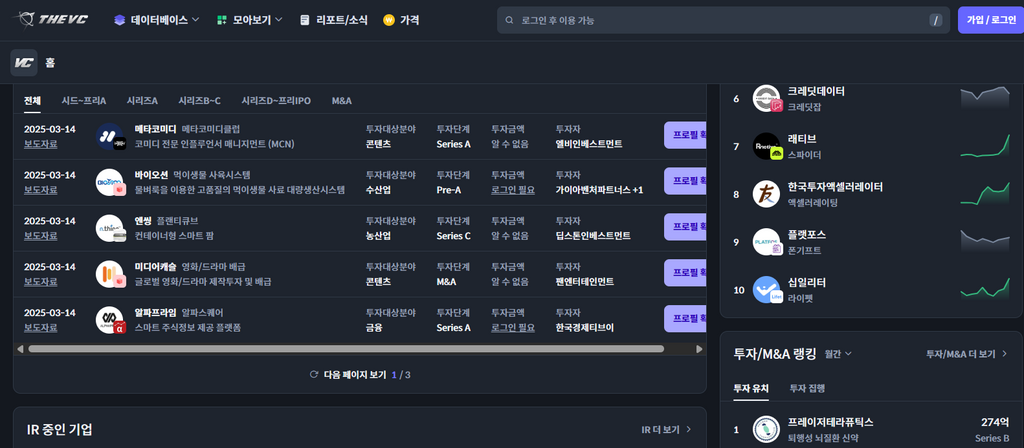This screenshot has height=448, width=1024.
Task: Click 플랫포스 logo in ranking
Action: (767, 242)
